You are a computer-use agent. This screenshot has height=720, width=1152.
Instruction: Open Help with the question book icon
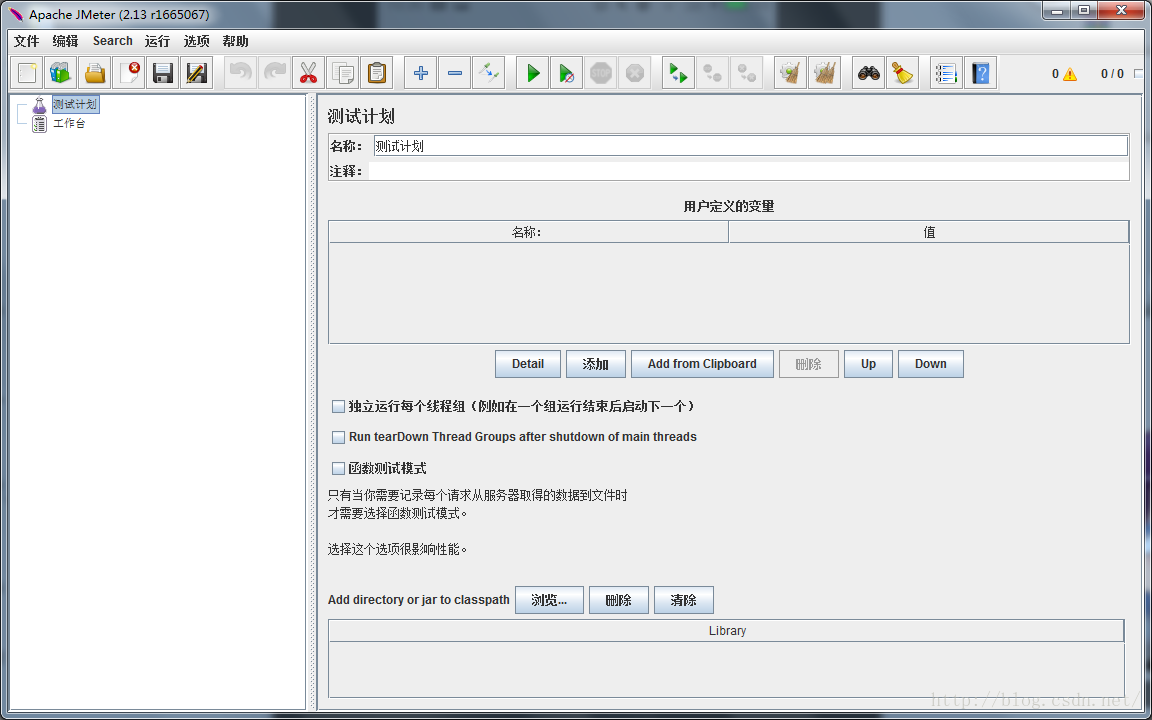980,73
